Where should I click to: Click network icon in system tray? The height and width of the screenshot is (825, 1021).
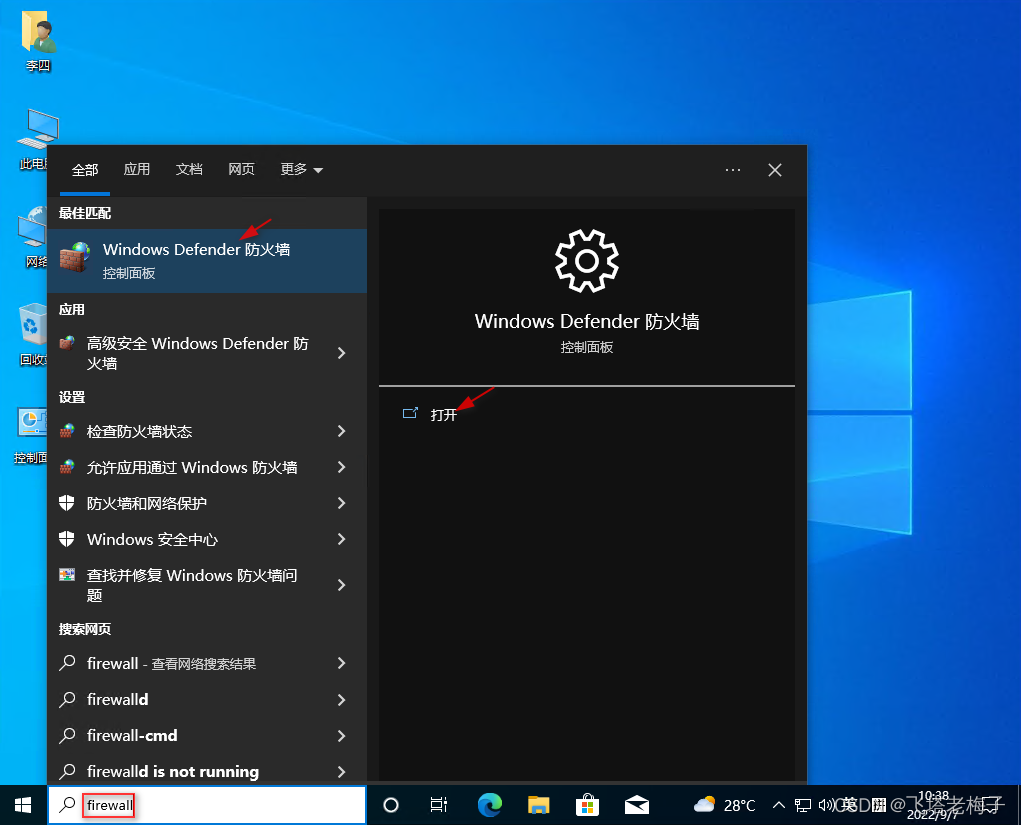pyautogui.click(x=803, y=805)
